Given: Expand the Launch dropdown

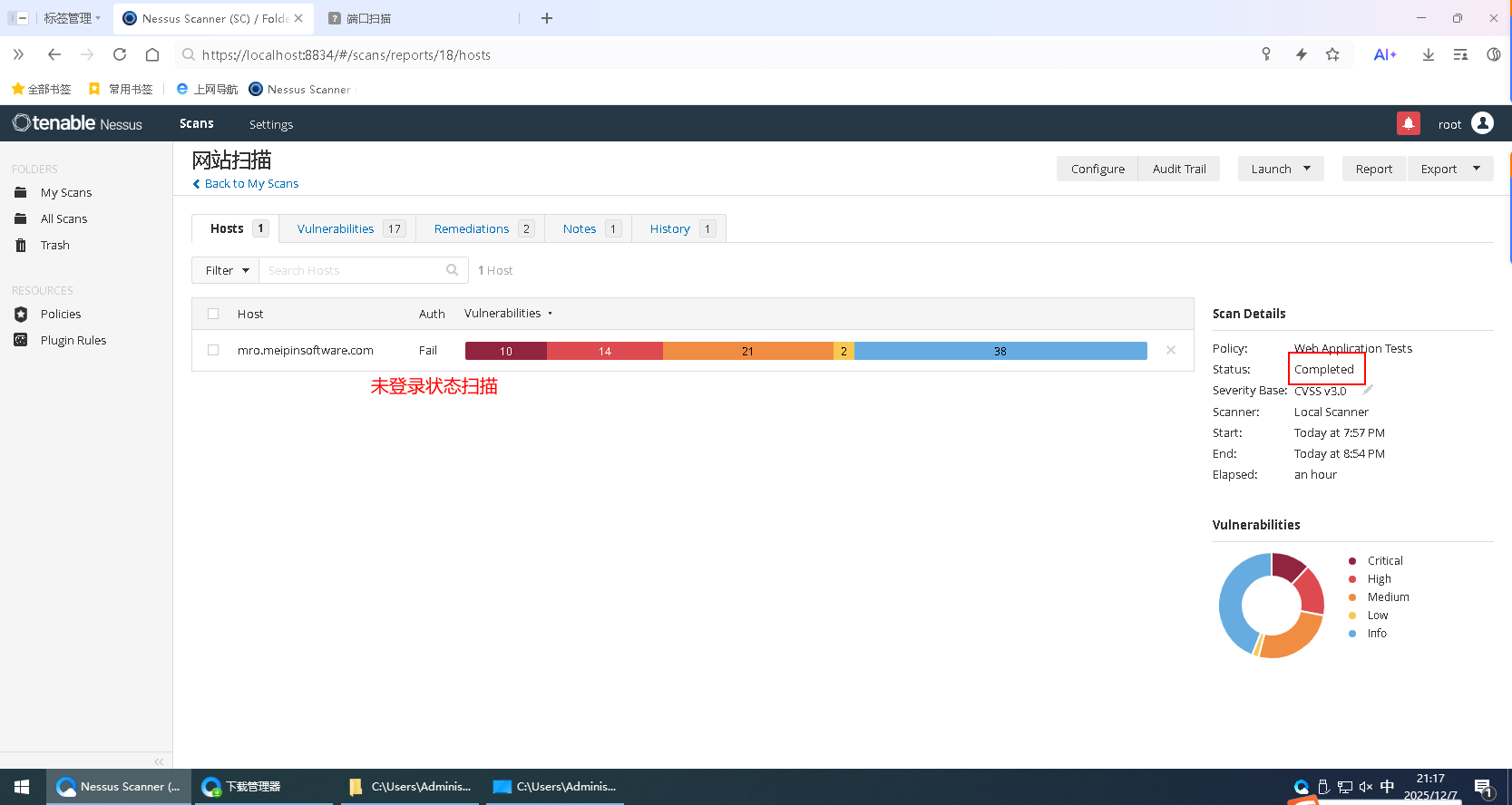Looking at the screenshot, I should point(1280,169).
